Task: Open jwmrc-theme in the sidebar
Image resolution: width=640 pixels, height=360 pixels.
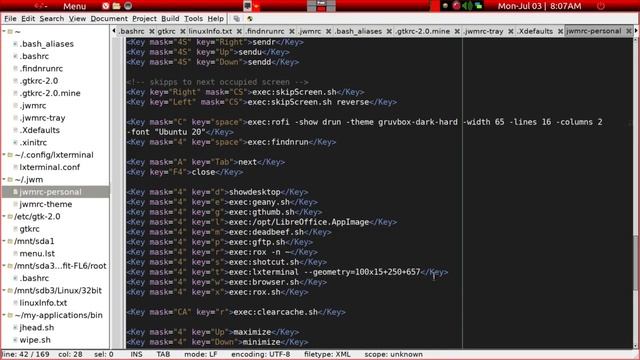Action: coord(46,204)
